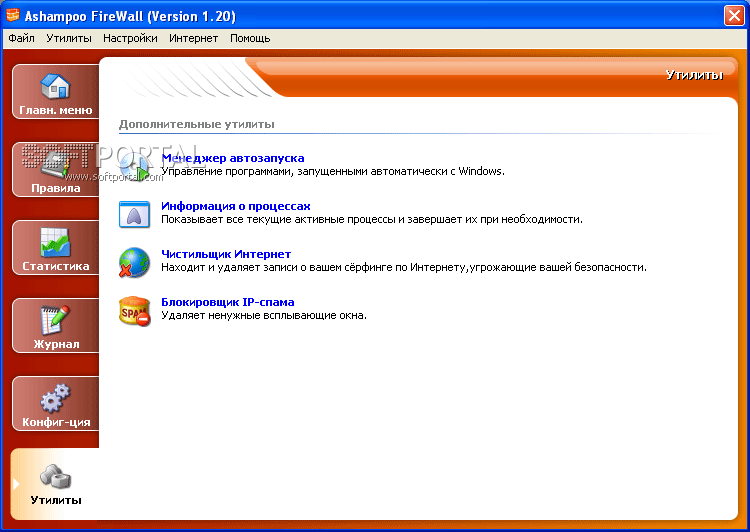The height and width of the screenshot is (532, 750).
Task: Close the Ashampoo FireWall window
Action: coord(734,16)
